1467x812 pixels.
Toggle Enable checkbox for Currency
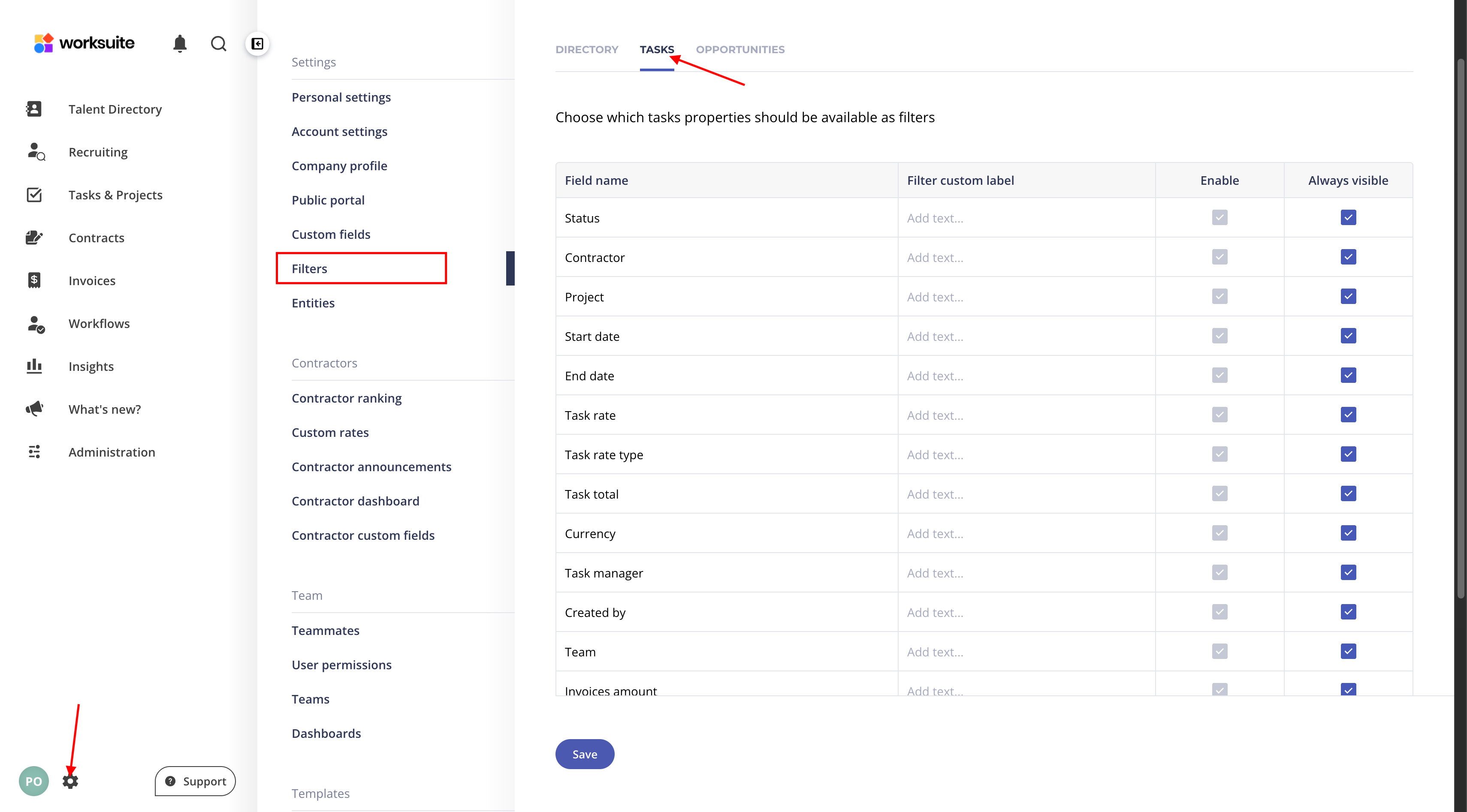[x=1219, y=533]
